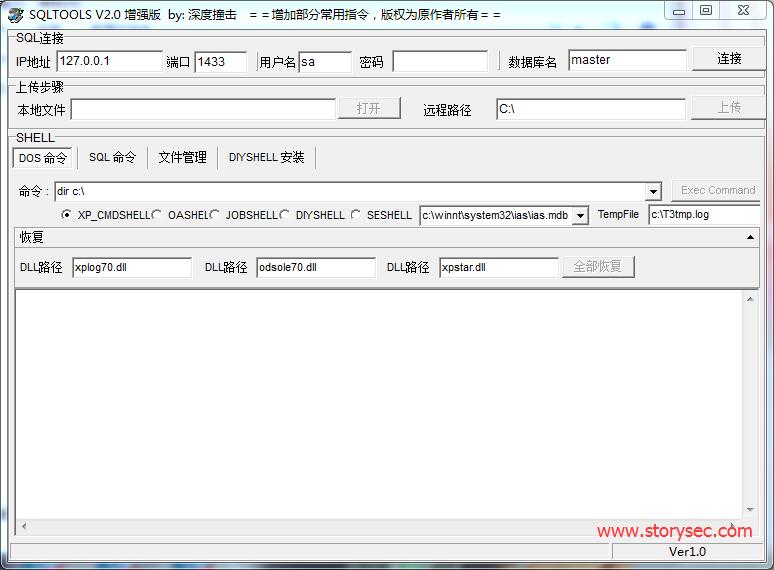
Task: Select the XP_CMDSHELL radio button
Action: point(67,215)
